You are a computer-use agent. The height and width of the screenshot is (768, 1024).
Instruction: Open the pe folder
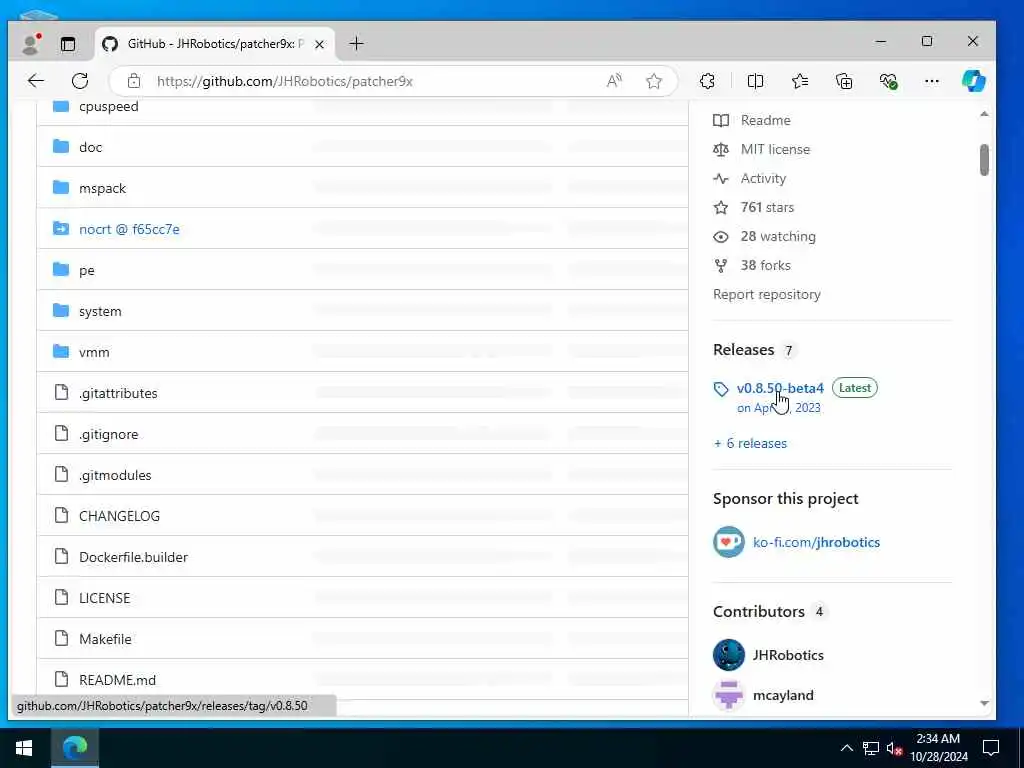coord(87,270)
